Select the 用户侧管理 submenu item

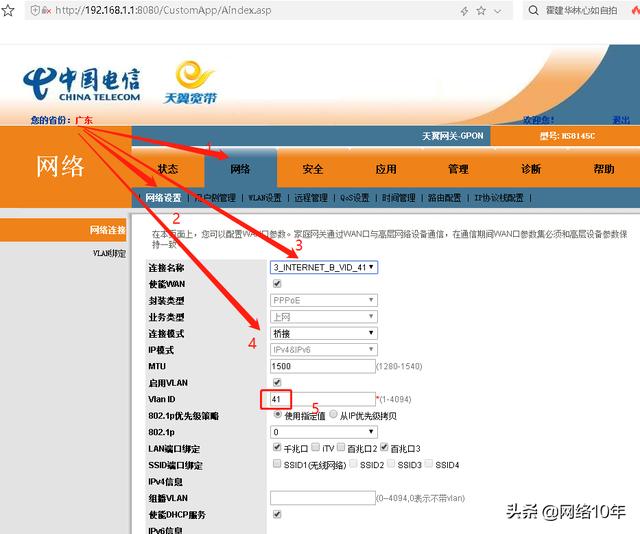tap(216, 198)
